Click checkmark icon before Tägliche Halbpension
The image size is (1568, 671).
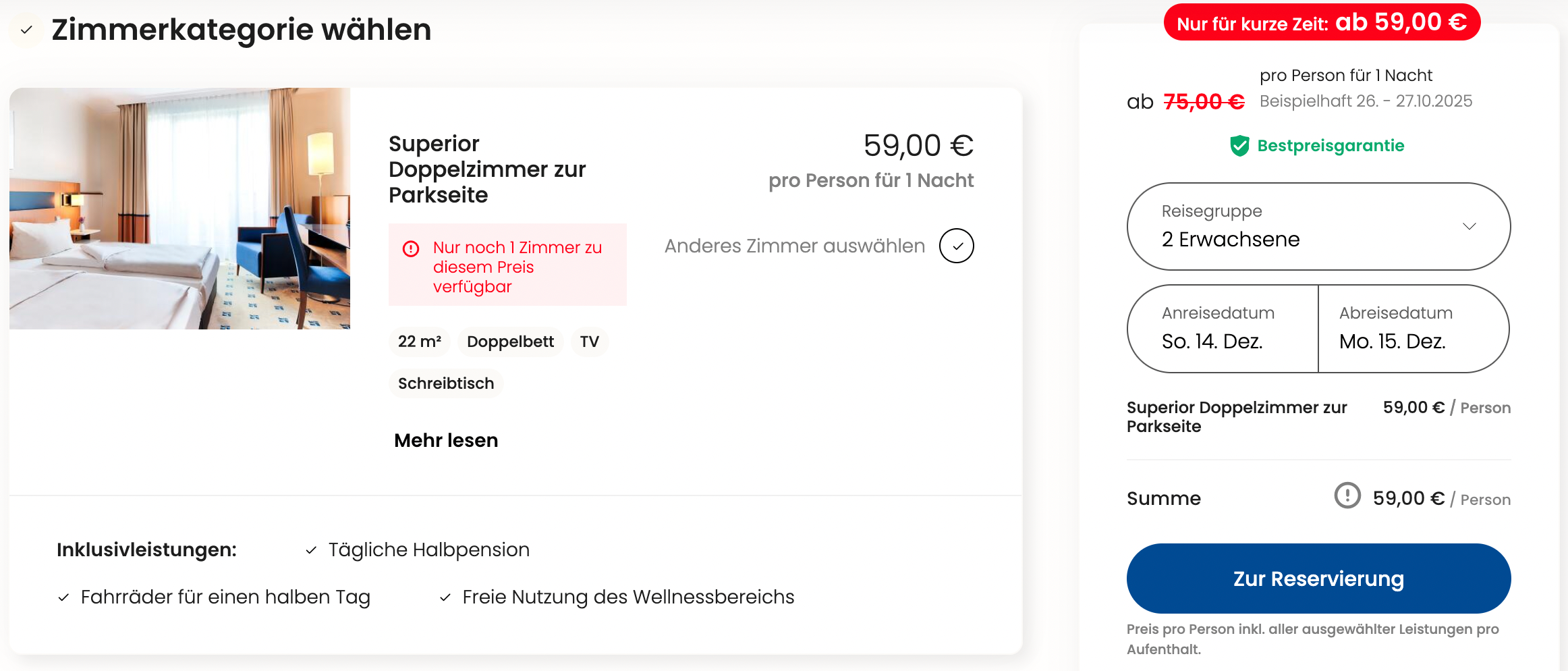(x=311, y=550)
